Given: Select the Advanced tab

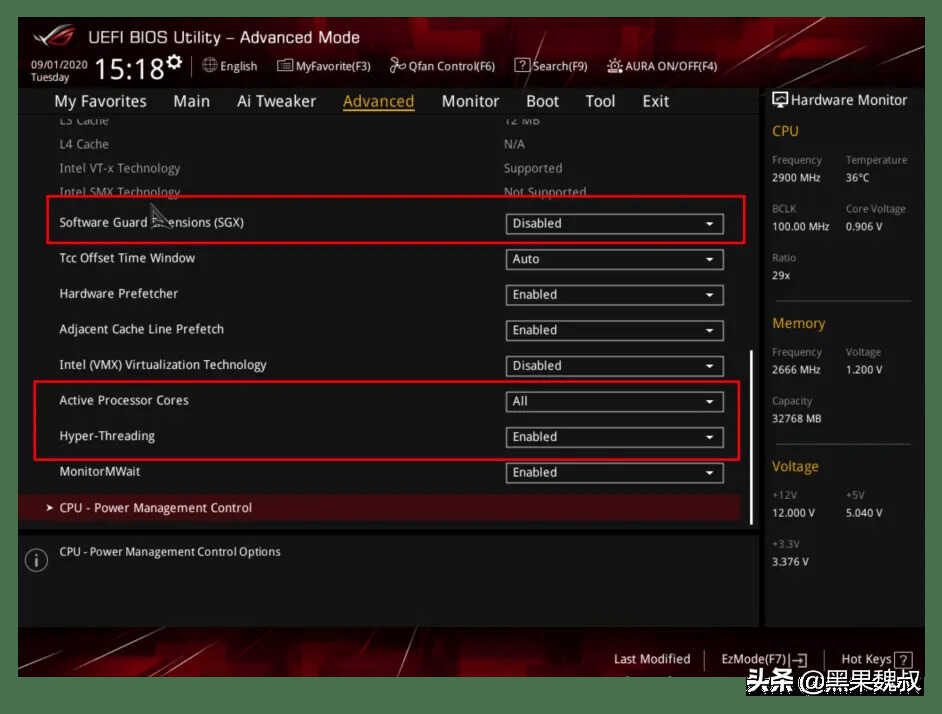Looking at the screenshot, I should [x=378, y=101].
